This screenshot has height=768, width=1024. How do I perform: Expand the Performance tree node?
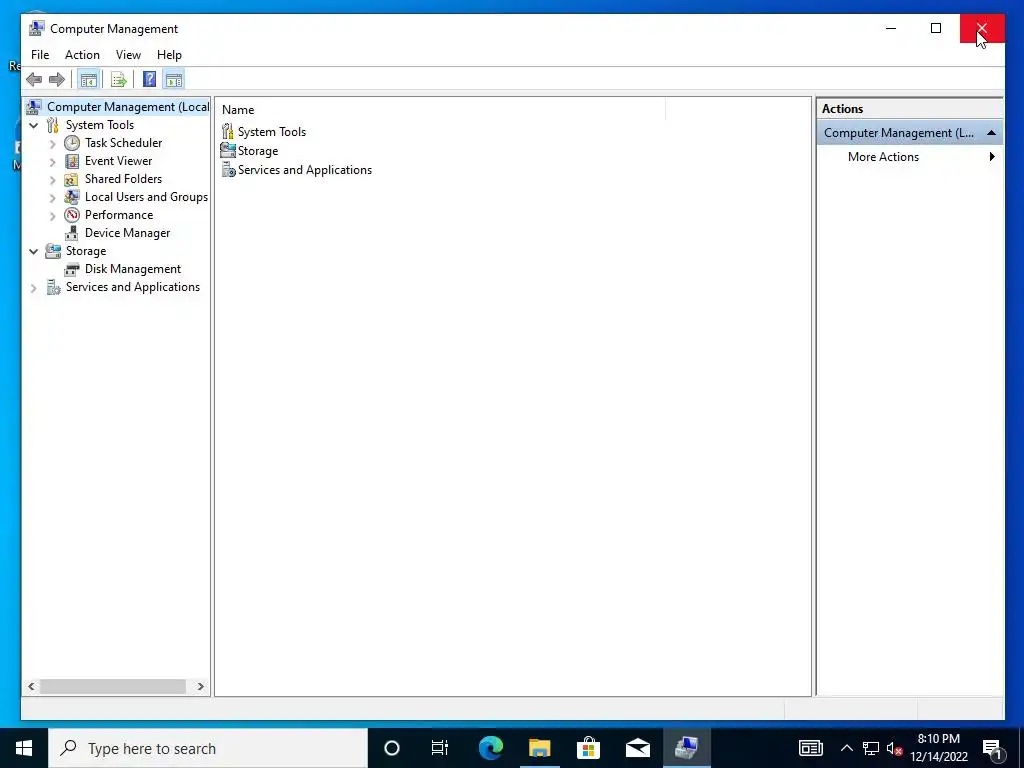point(53,215)
